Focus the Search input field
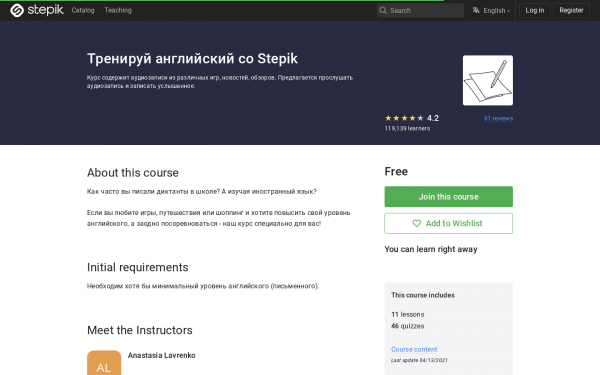Image resolution: width=600 pixels, height=375 pixels. [x=421, y=10]
